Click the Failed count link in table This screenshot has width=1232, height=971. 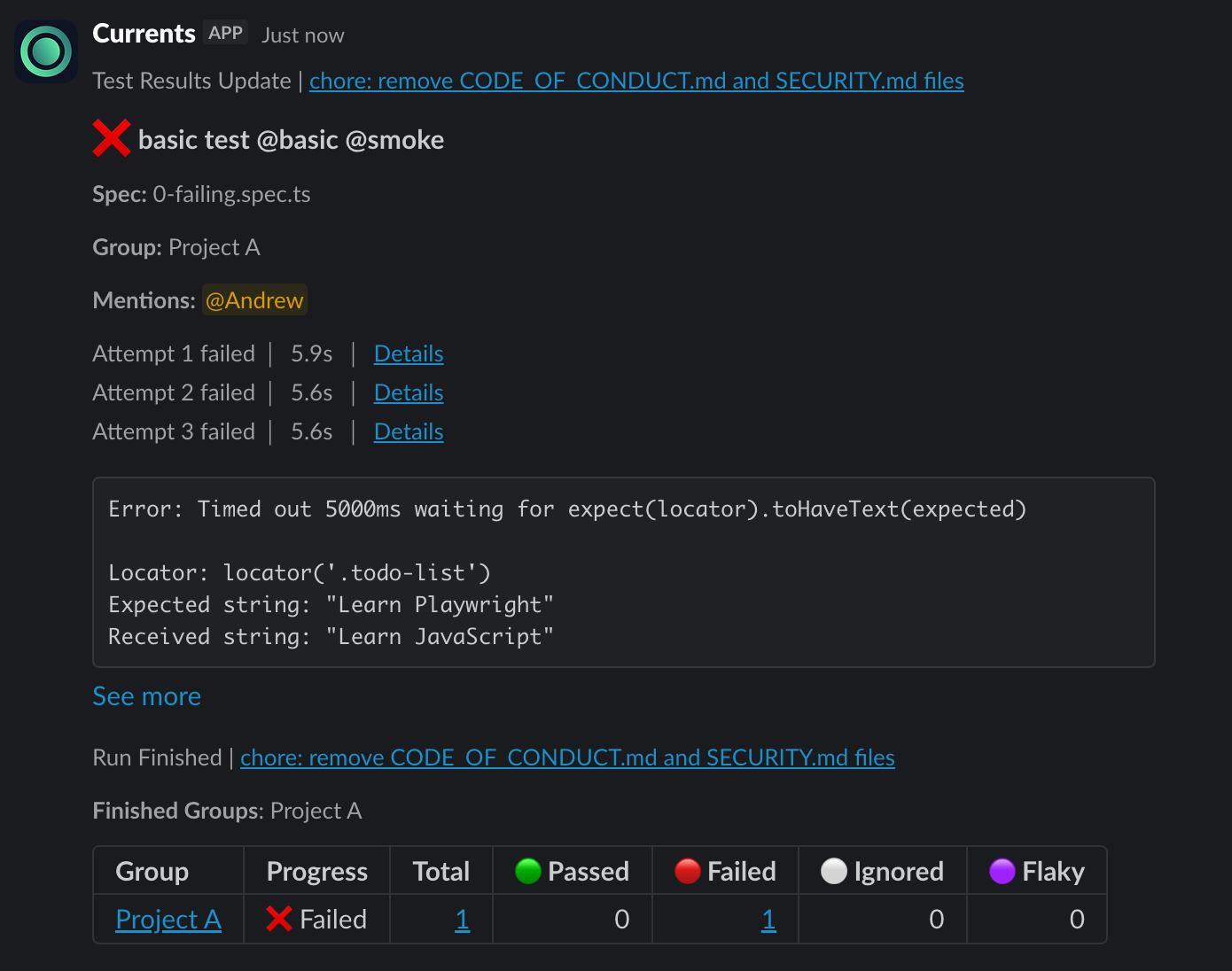pos(768,920)
